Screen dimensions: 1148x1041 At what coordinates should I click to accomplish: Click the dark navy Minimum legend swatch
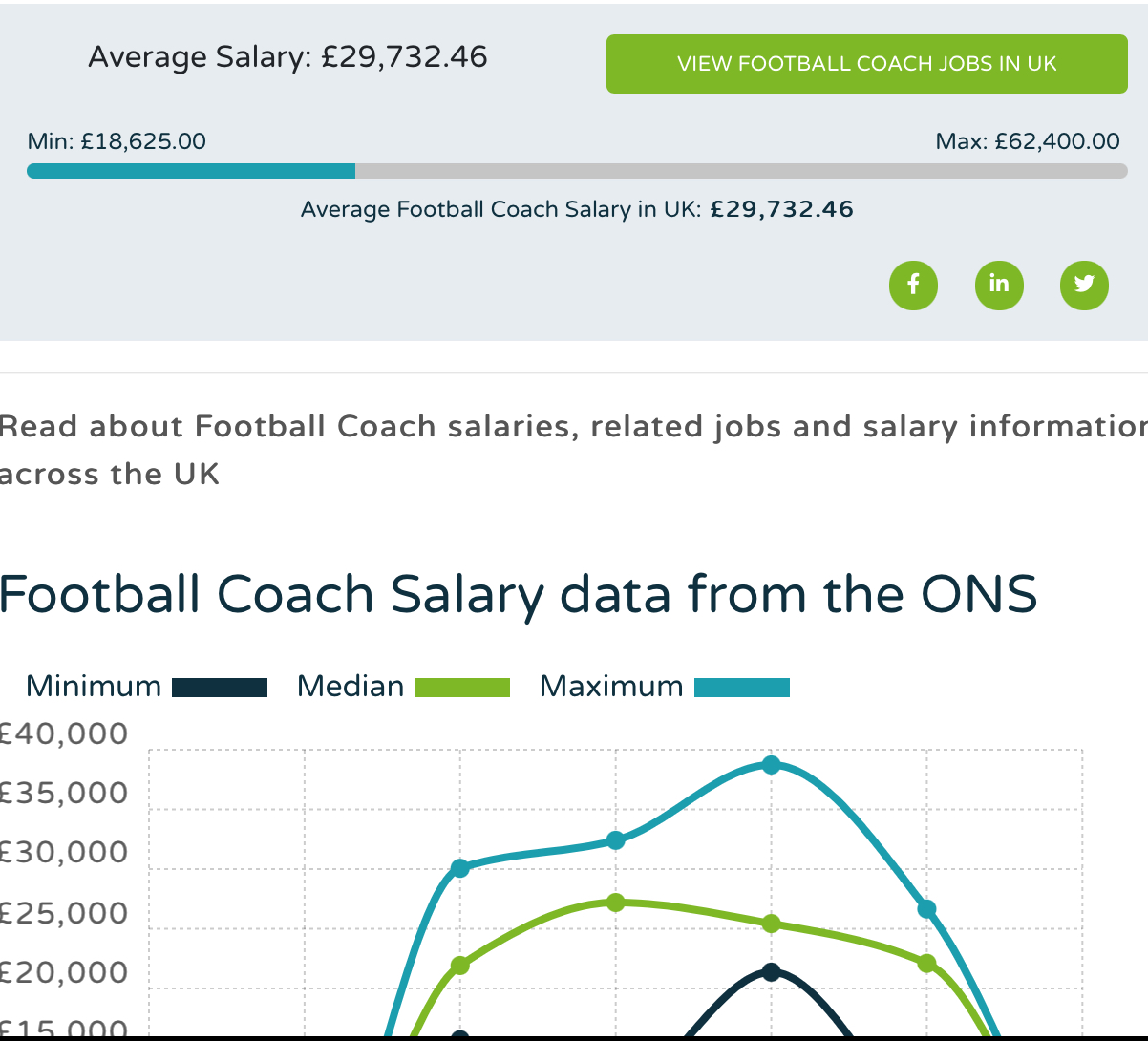220,688
